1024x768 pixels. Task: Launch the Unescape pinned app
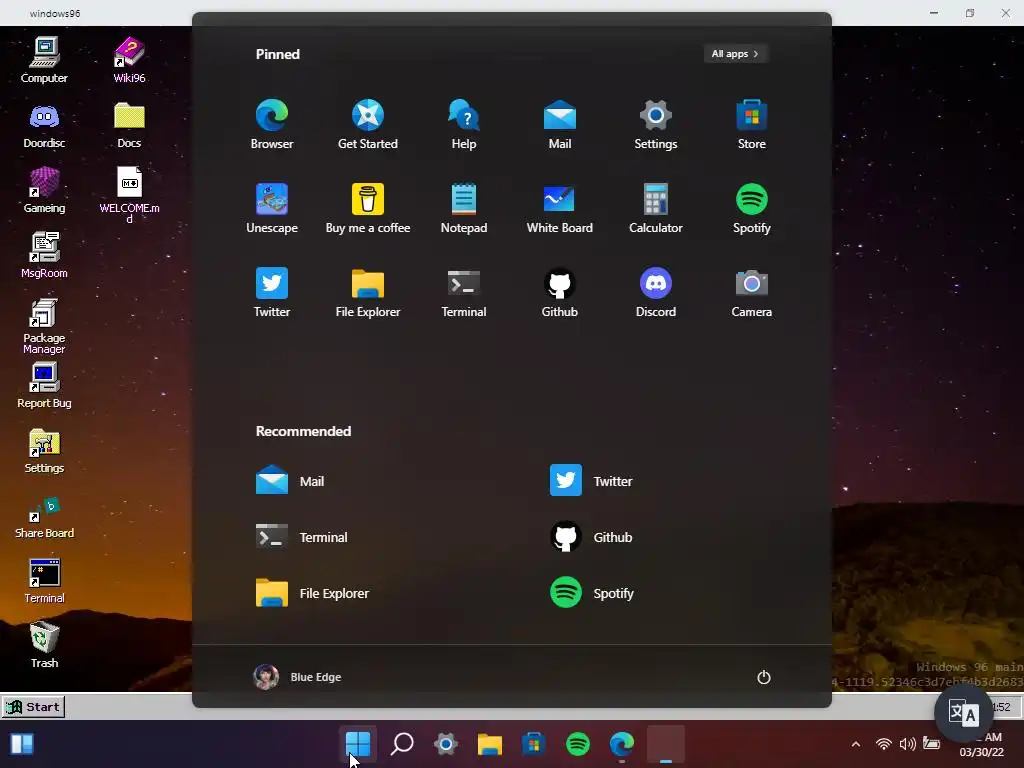coord(272,208)
